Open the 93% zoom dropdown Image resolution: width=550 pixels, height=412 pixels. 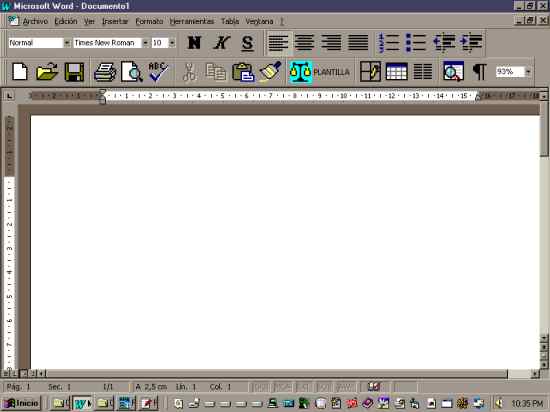point(528,72)
